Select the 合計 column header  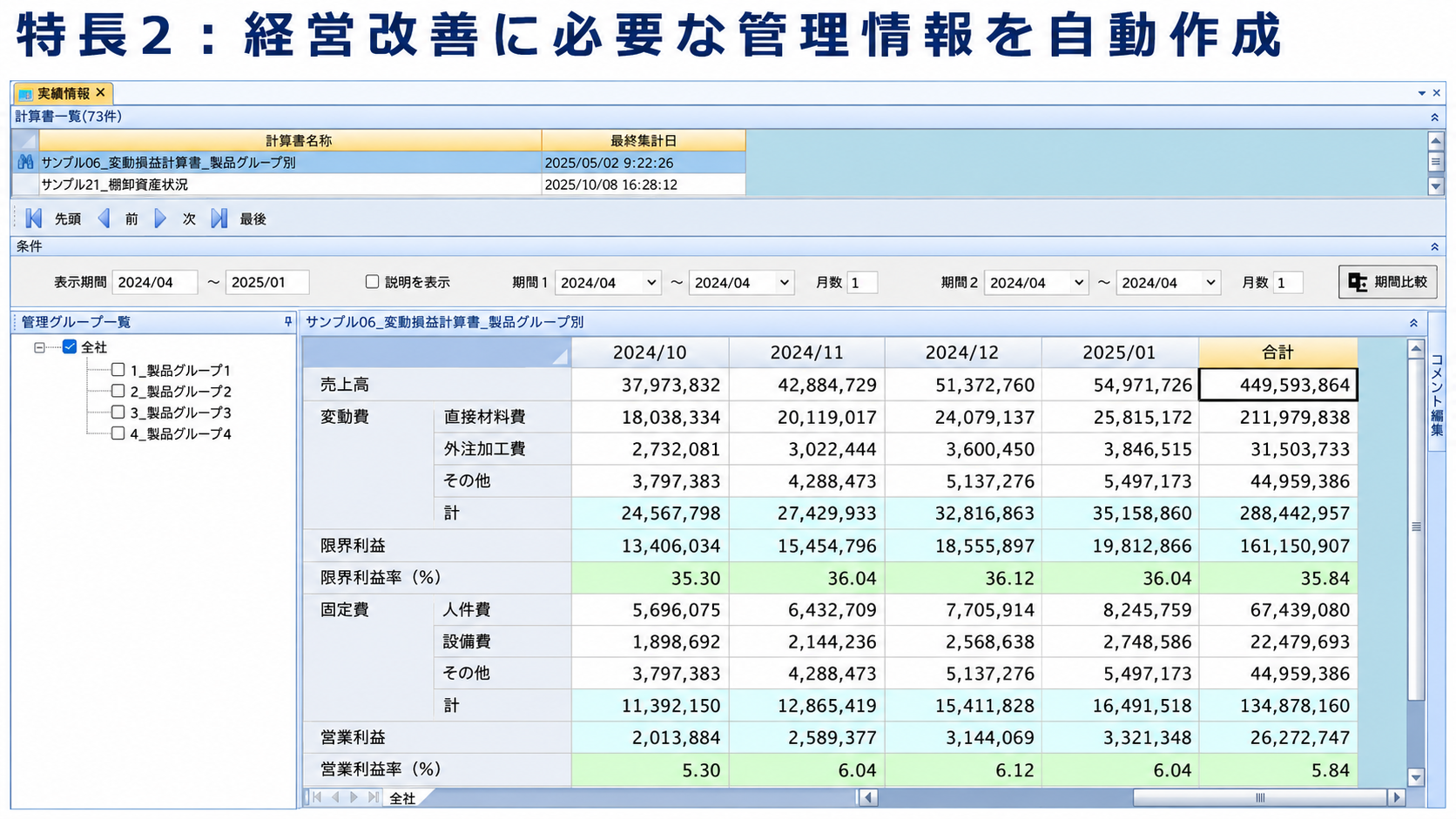[x=1277, y=352]
